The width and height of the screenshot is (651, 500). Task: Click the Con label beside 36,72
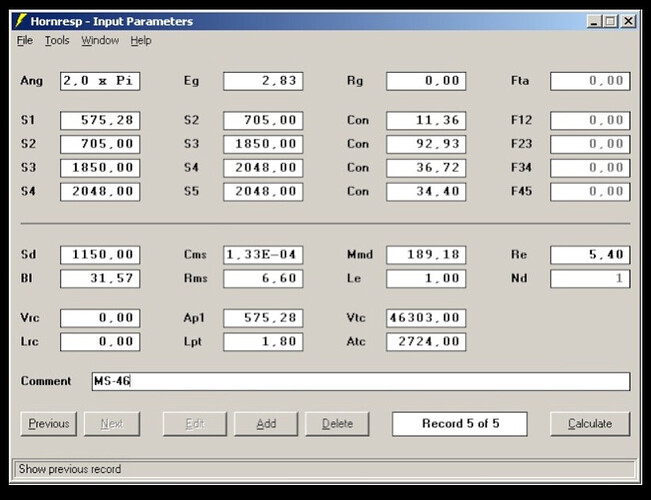358,168
